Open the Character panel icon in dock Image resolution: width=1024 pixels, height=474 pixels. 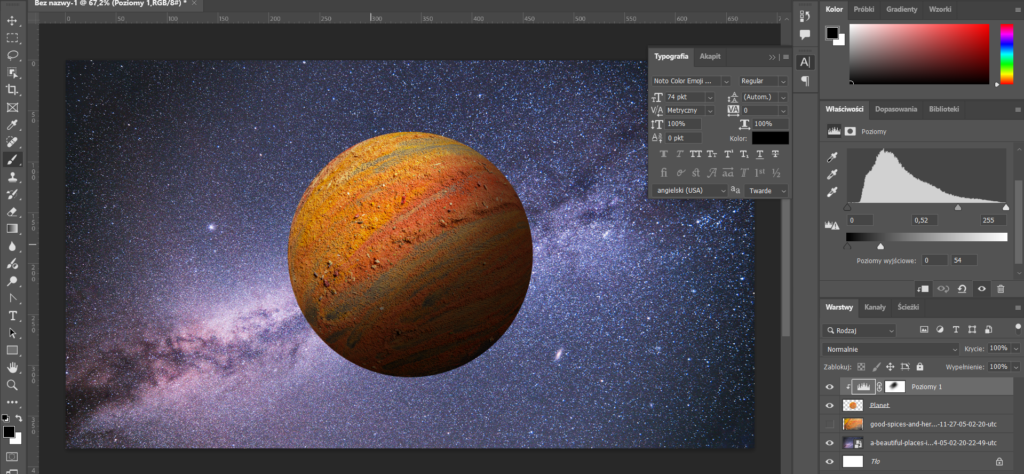pos(805,62)
